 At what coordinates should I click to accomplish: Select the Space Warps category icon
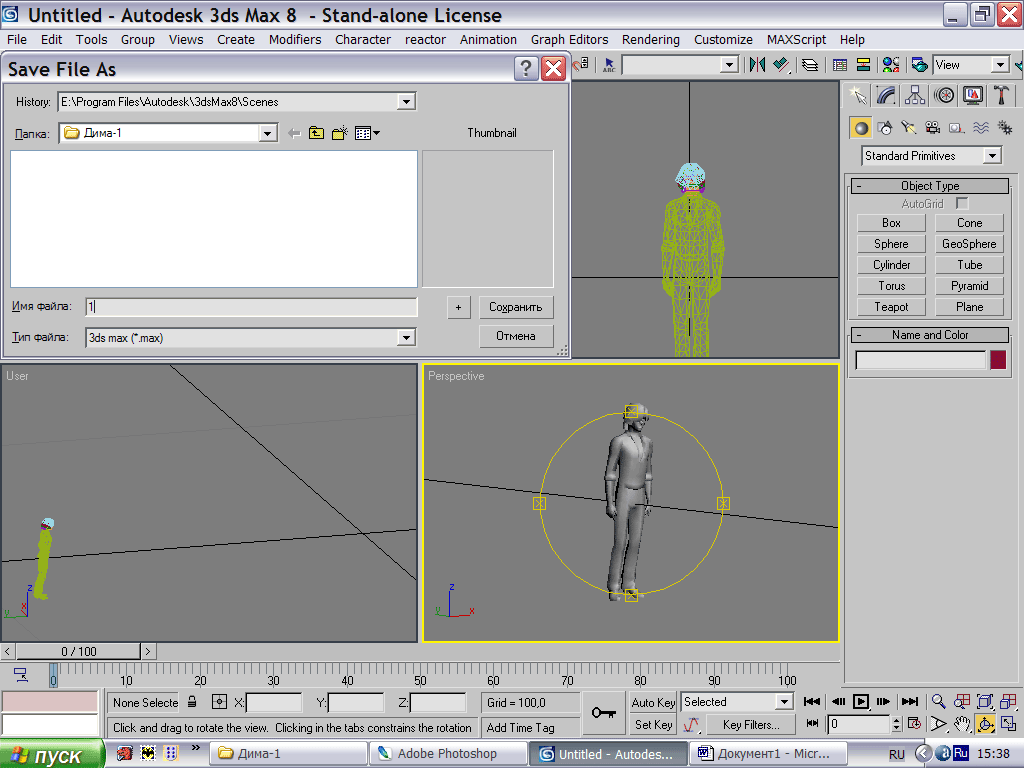click(x=981, y=127)
